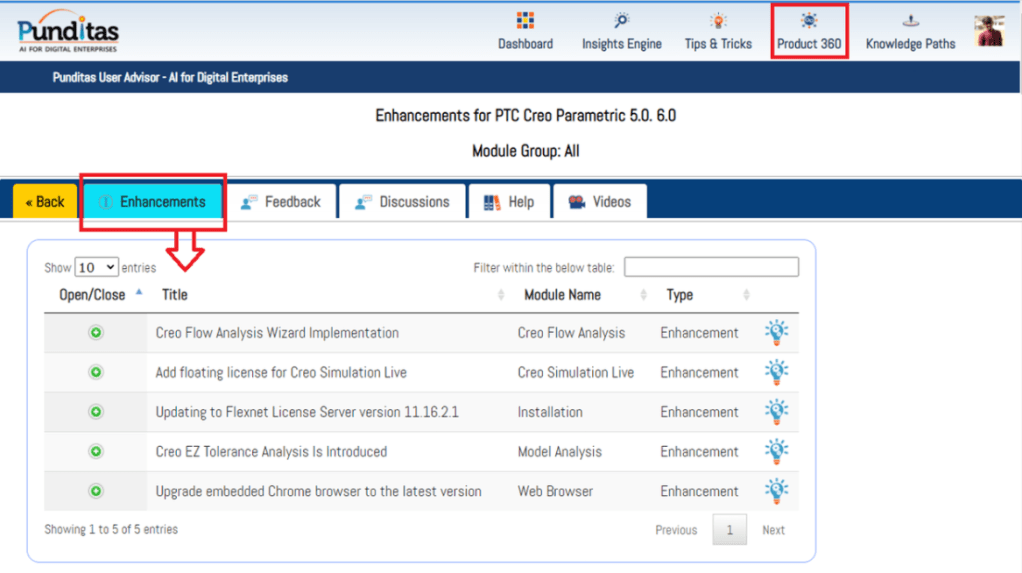This screenshot has width=1022, height=573.
Task: Open Knowledge Paths icon
Action: tap(910, 21)
